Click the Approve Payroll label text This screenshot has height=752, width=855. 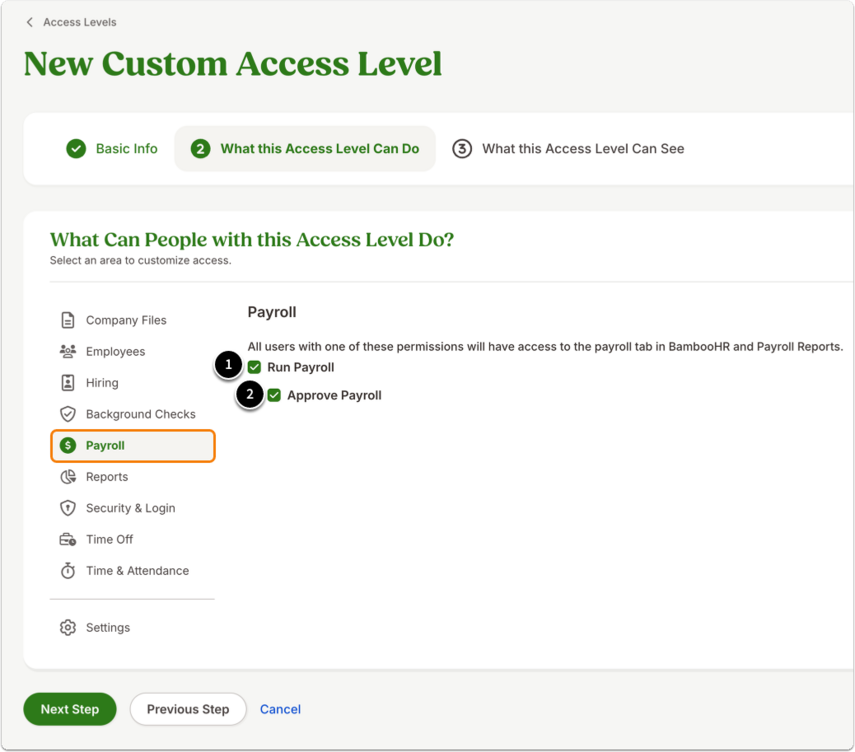[x=334, y=395]
